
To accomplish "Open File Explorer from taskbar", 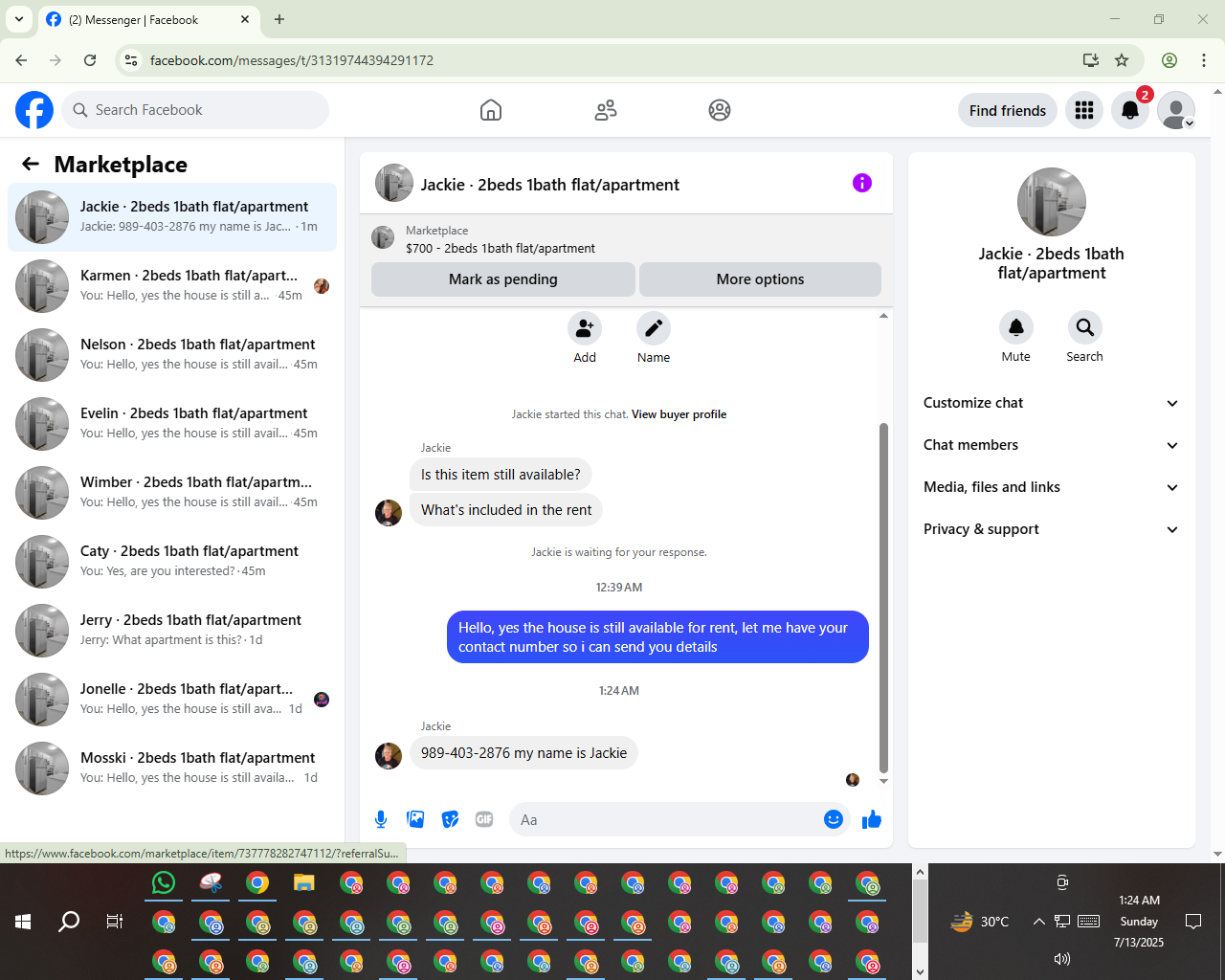I will (304, 882).
